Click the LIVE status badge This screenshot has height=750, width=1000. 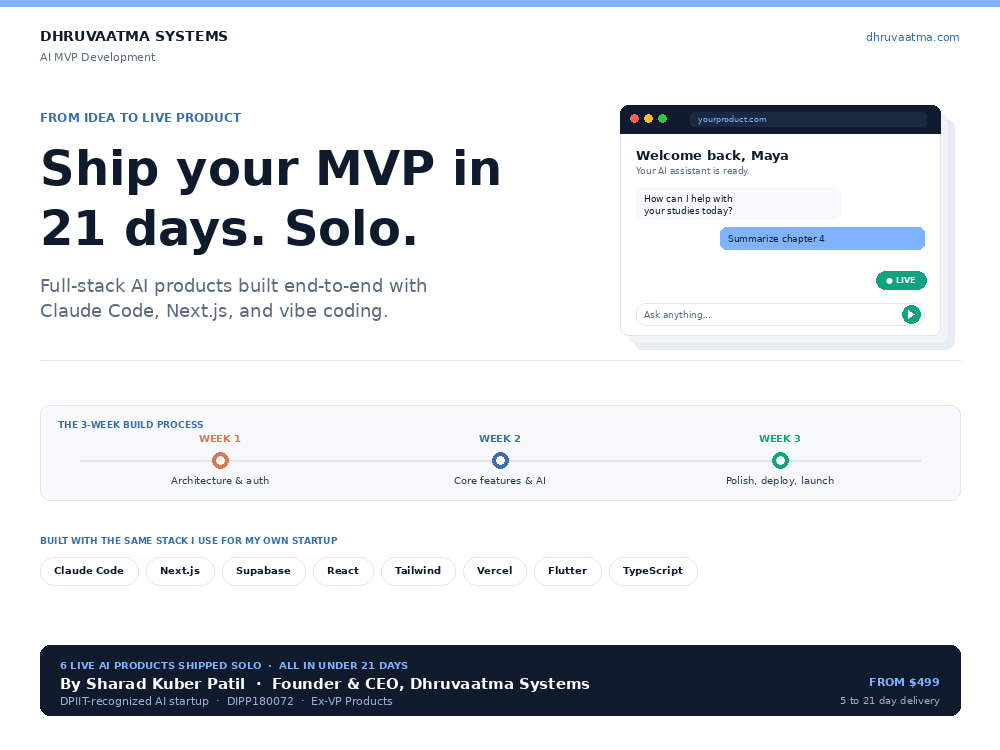[901, 281]
